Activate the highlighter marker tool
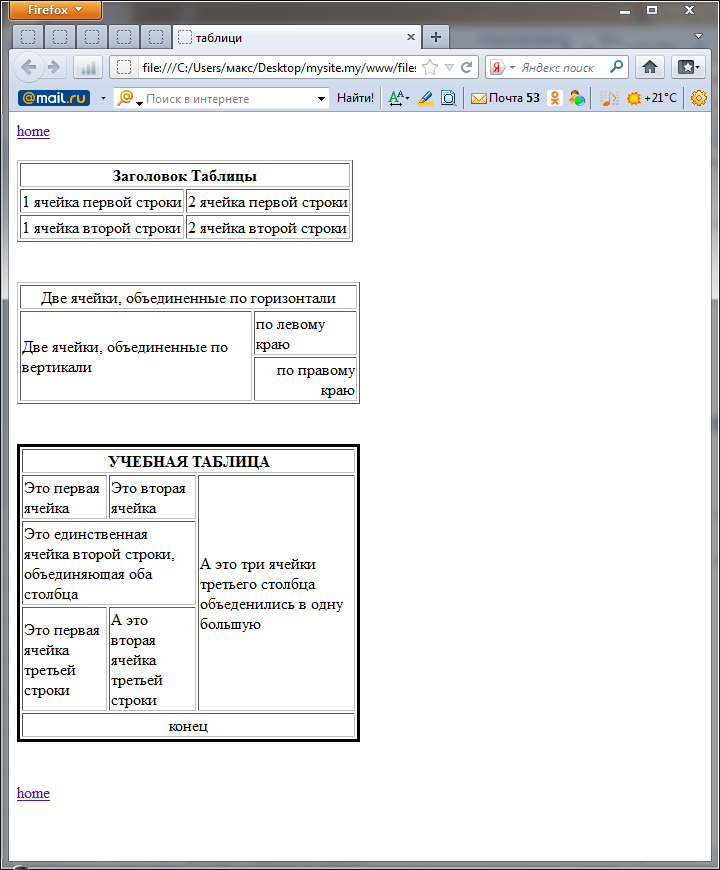This screenshot has height=870, width=720. pyautogui.click(x=425, y=98)
